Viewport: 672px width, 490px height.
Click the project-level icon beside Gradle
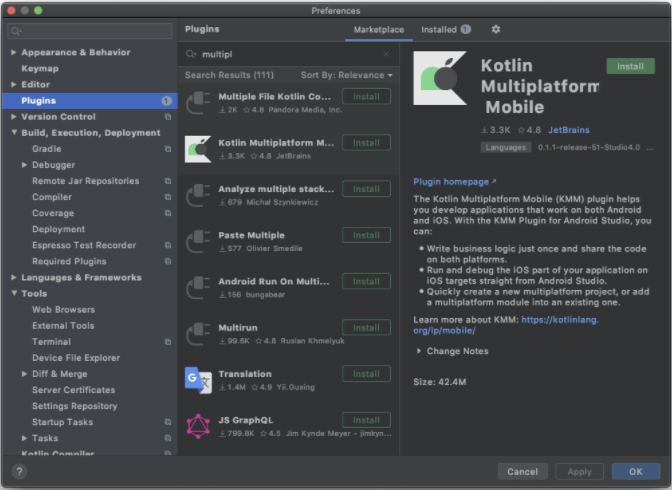pos(168,149)
